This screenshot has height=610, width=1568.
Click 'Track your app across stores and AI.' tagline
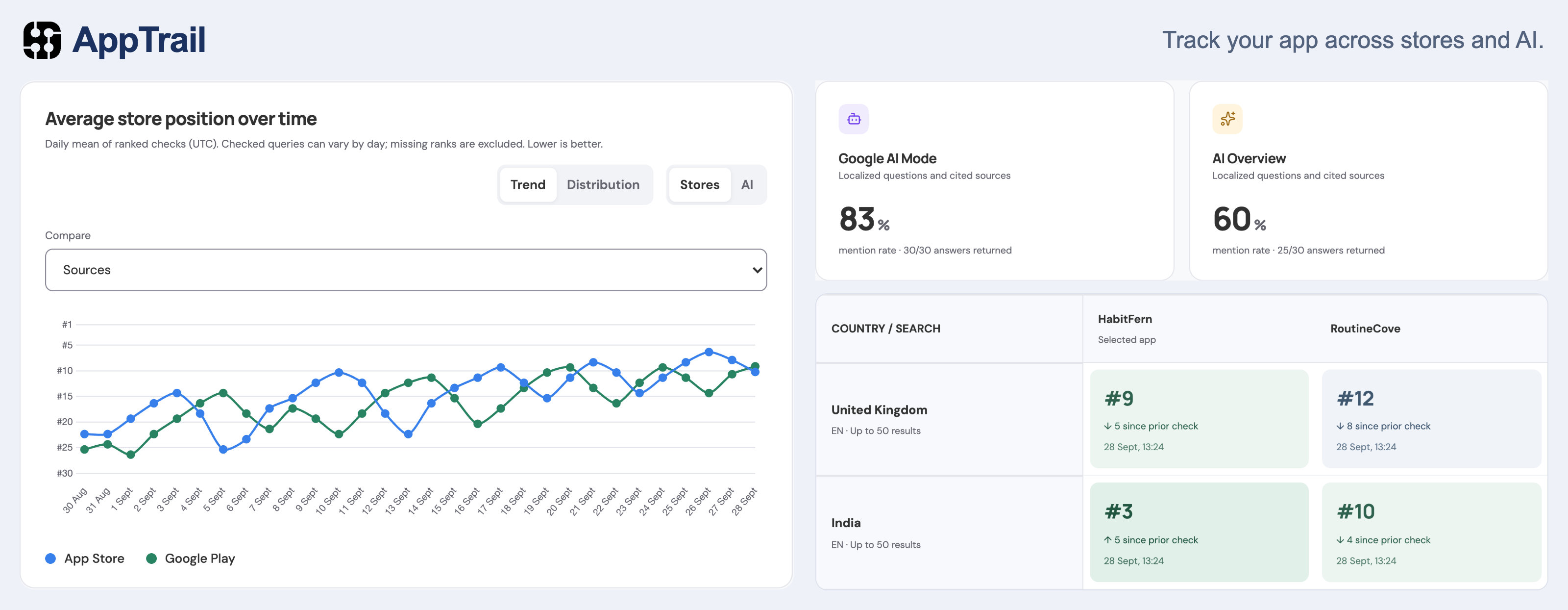point(1352,40)
